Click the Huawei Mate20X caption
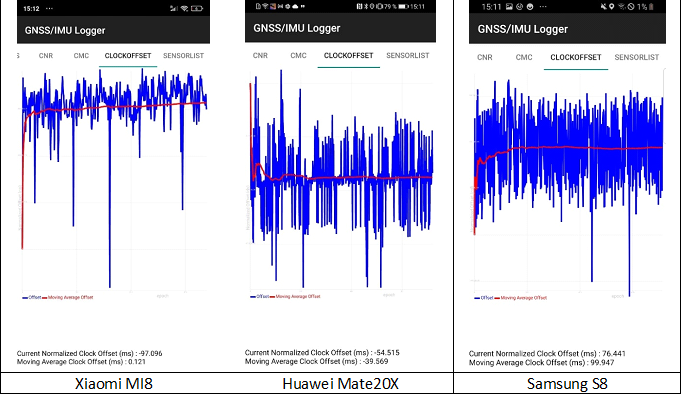This screenshot has width=688, height=404. [340, 384]
